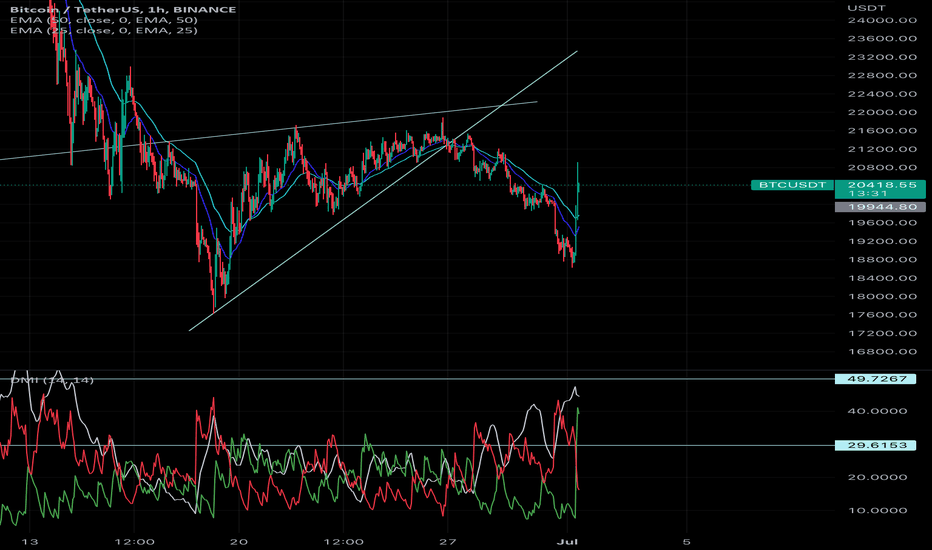
Task: Click the date label 13 on time axis
Action: click(29, 542)
